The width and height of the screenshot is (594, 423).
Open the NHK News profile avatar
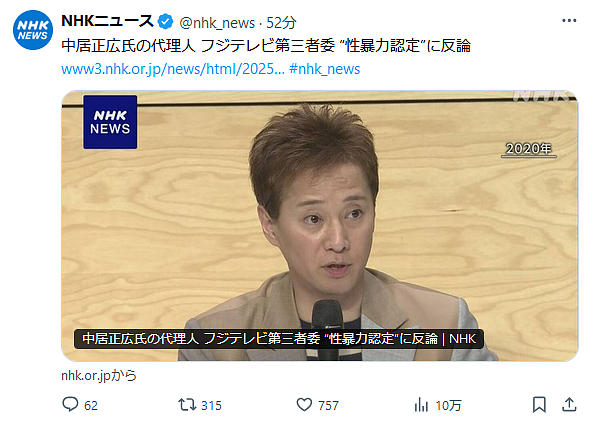[x=33, y=30]
